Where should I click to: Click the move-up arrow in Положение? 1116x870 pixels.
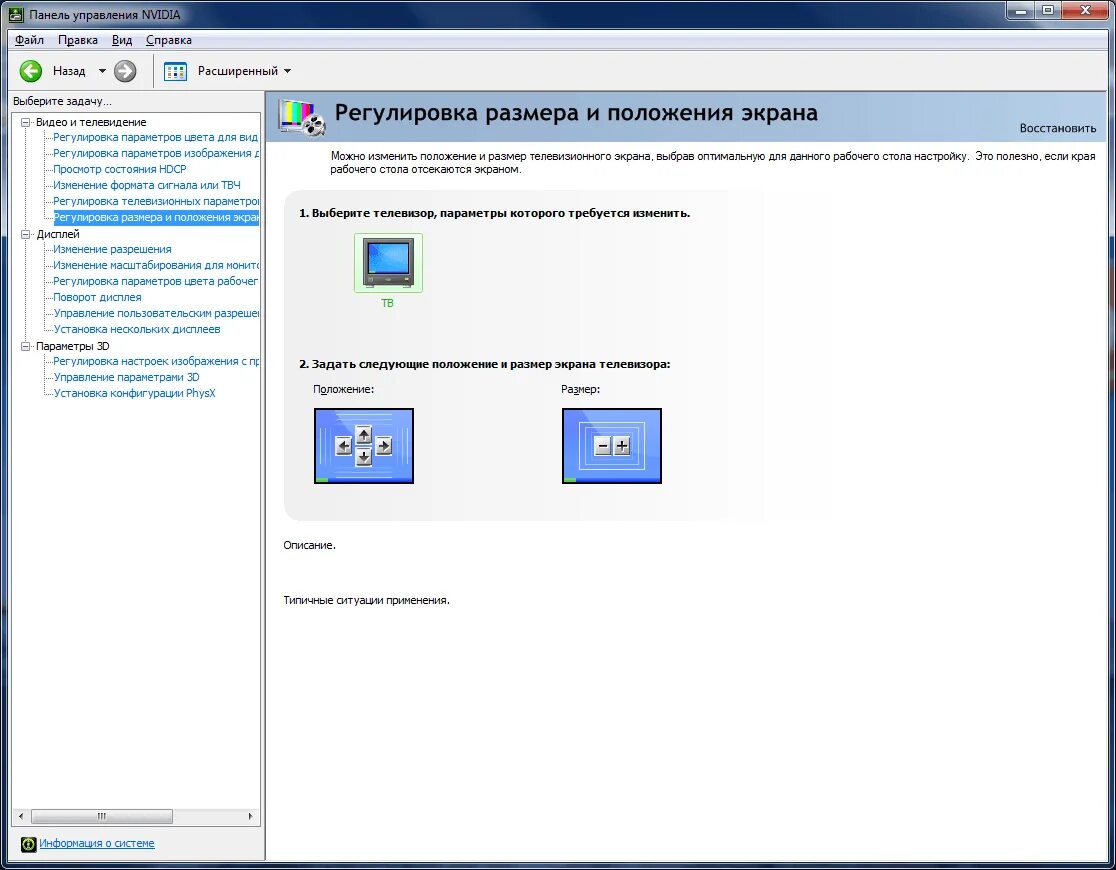pyautogui.click(x=364, y=434)
